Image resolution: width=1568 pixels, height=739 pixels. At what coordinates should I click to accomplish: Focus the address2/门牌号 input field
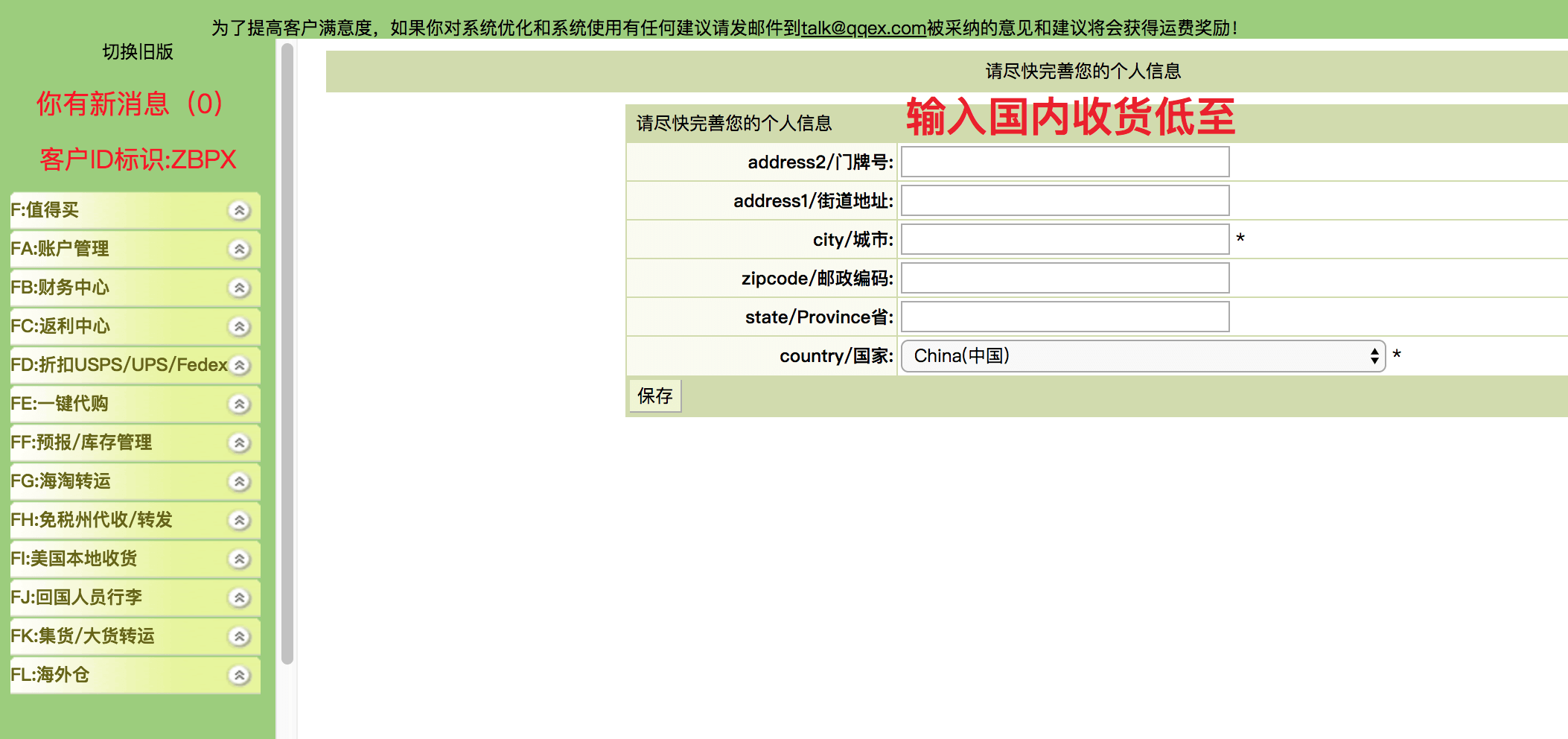(1065, 162)
